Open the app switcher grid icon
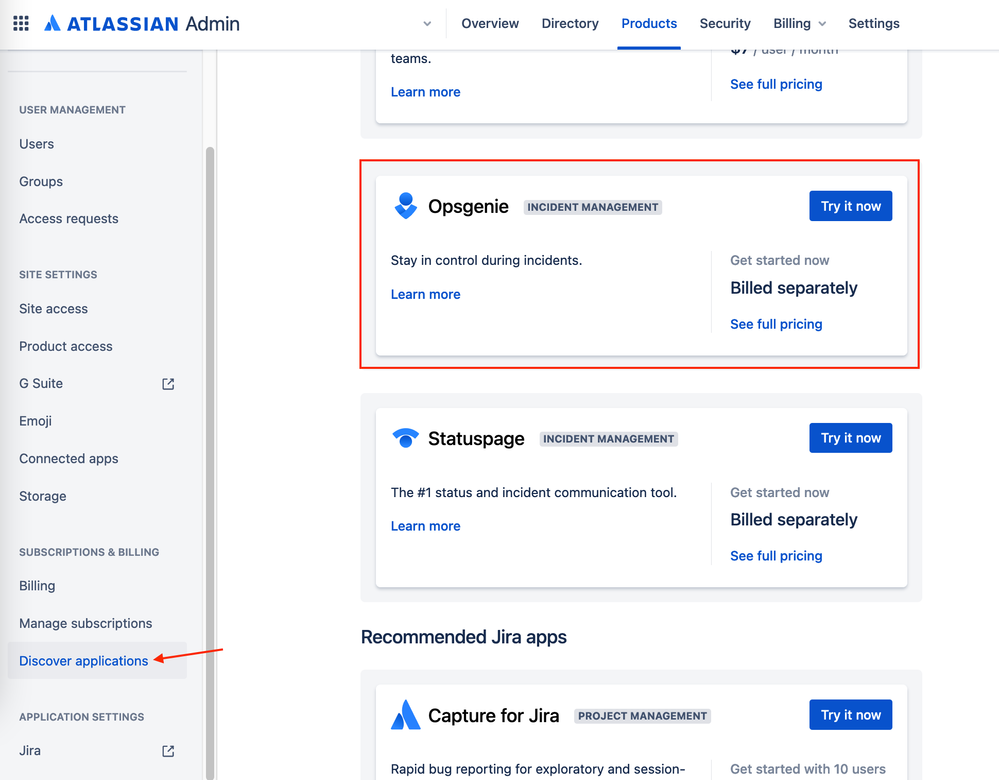Screen dimensions: 999x780 pyautogui.click(x=21, y=24)
